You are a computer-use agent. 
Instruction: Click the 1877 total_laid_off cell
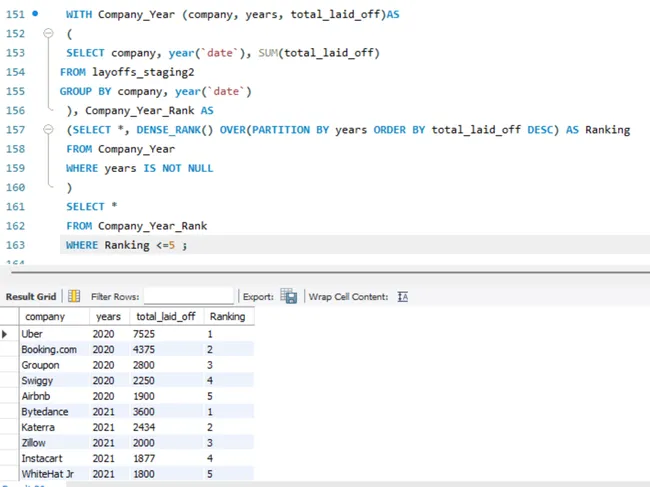167,458
